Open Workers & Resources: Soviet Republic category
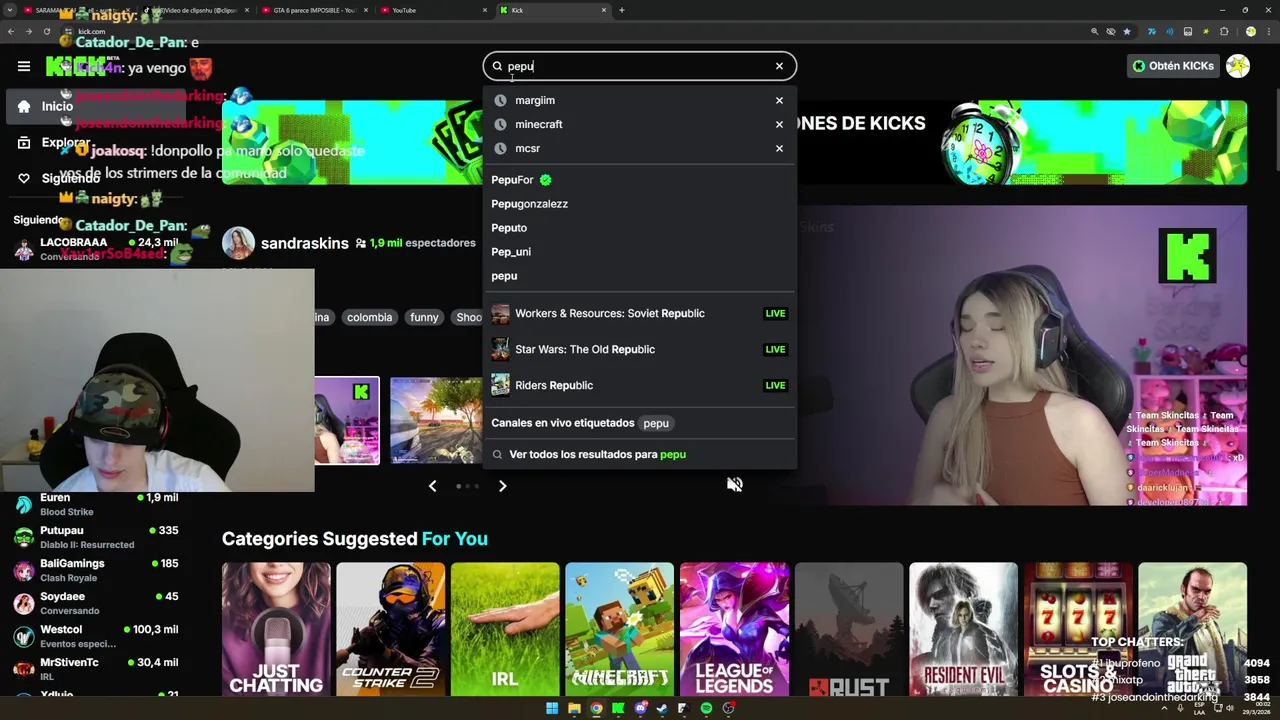The height and width of the screenshot is (720, 1280). pos(640,313)
